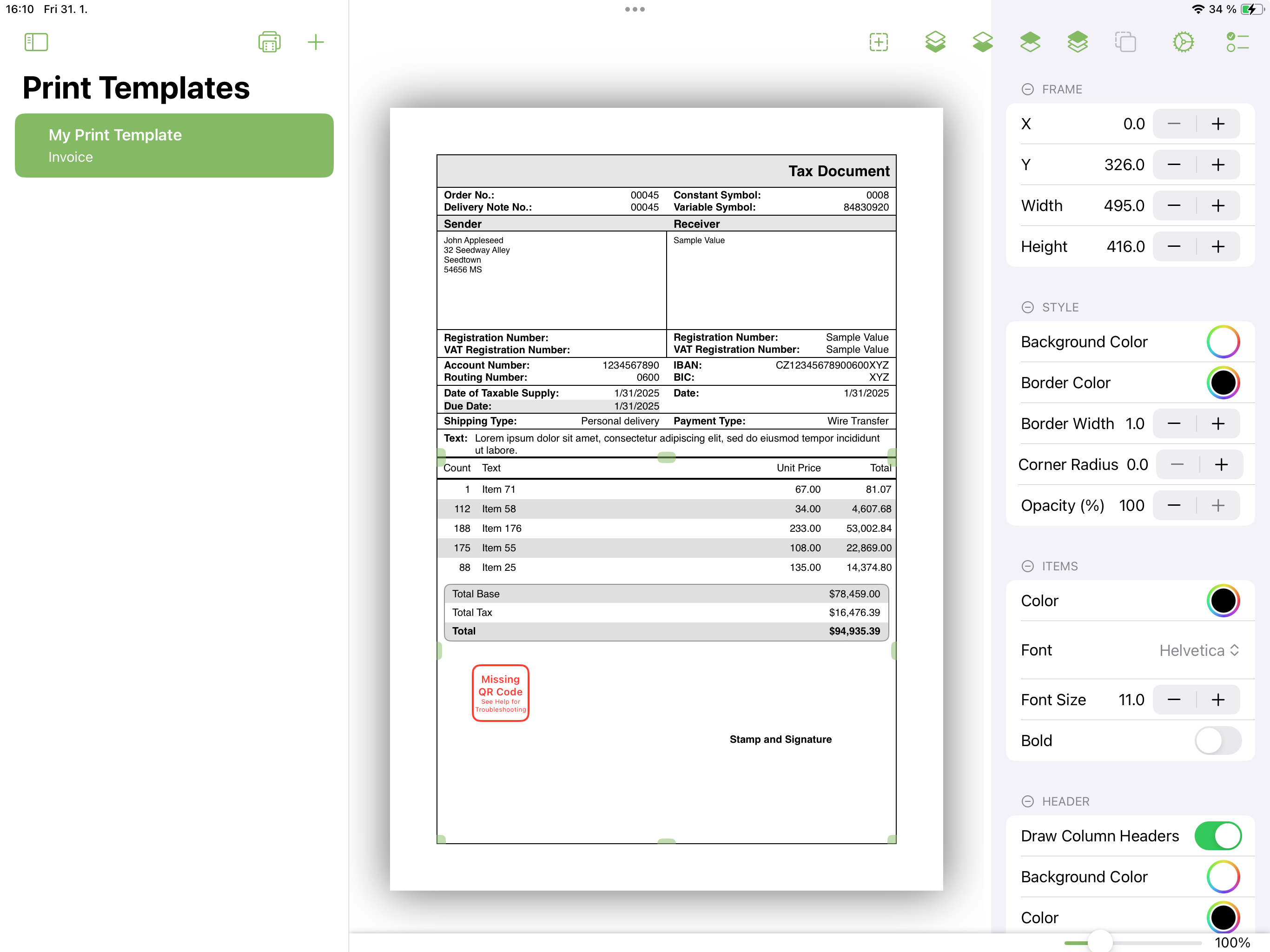This screenshot has height=952, width=1270.
Task: Increase the X value
Action: [1218, 124]
